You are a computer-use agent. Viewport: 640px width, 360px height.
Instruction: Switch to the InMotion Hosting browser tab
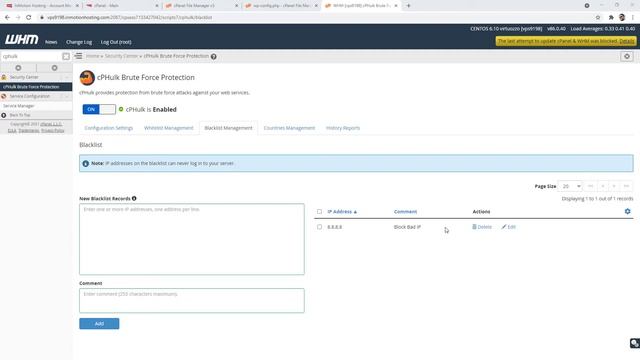[x=42, y=6]
